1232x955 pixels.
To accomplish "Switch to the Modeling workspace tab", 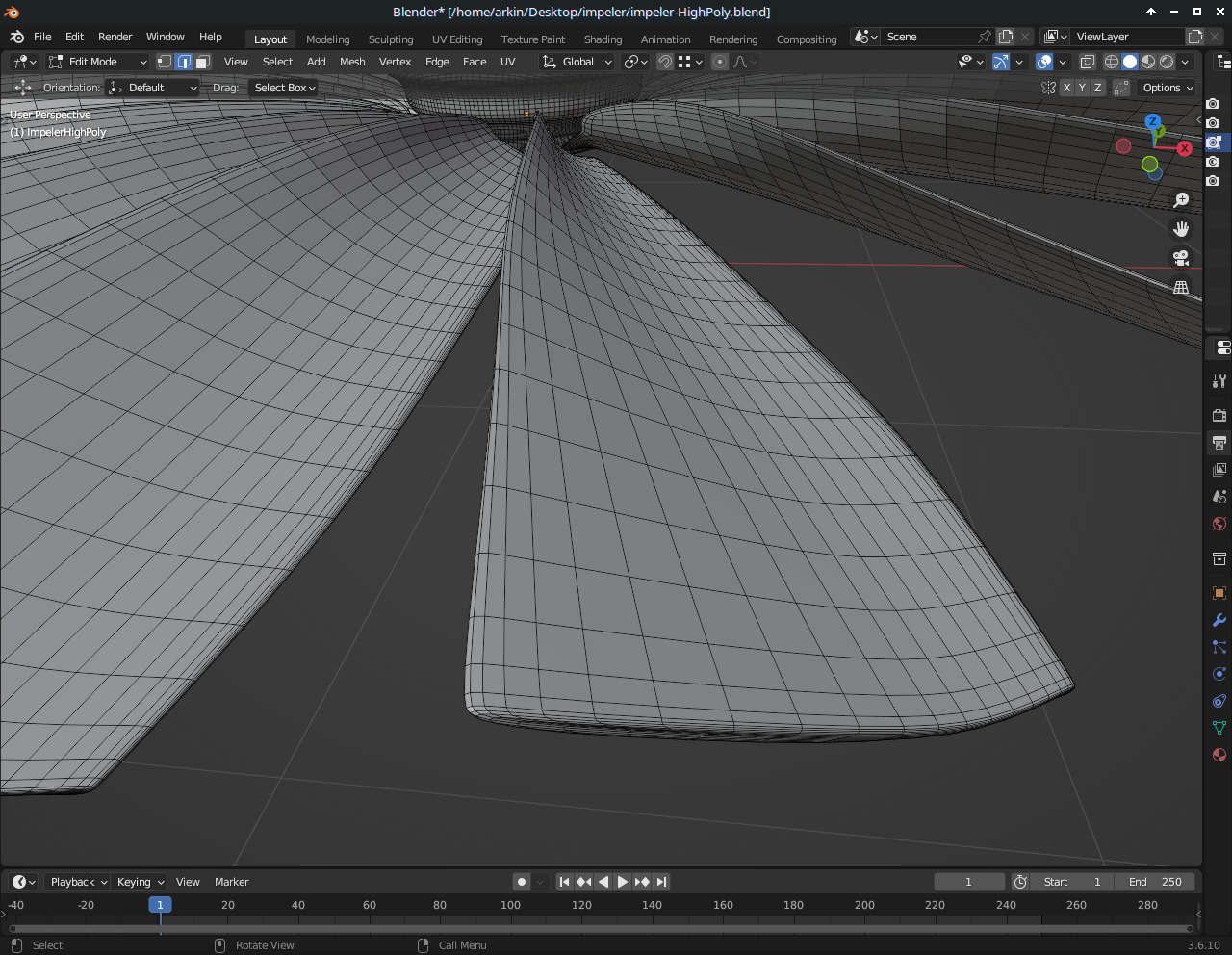I will (x=327, y=39).
